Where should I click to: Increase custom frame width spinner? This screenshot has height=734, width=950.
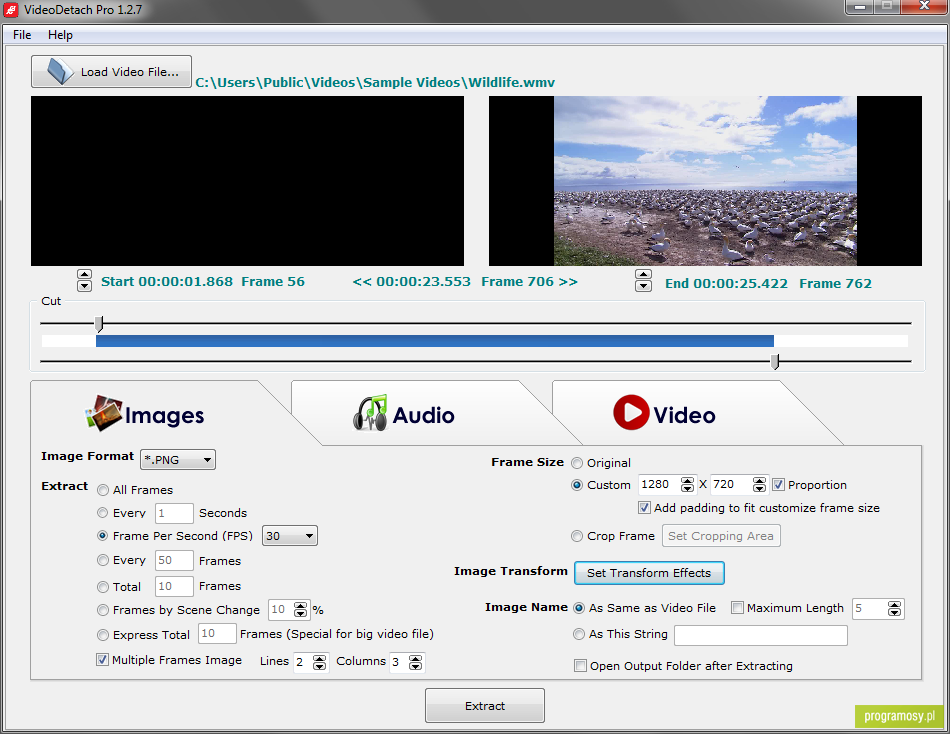click(687, 481)
